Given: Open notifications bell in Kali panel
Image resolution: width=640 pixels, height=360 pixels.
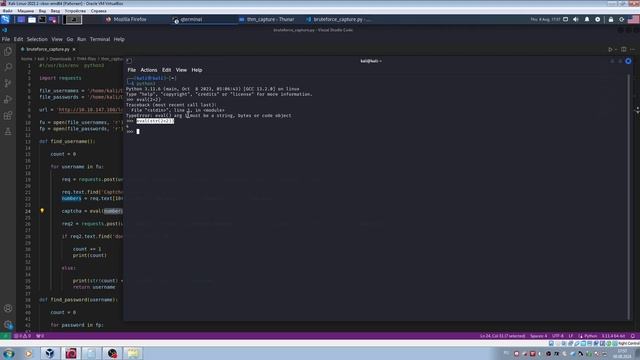Looking at the screenshot, I should 587,19.
